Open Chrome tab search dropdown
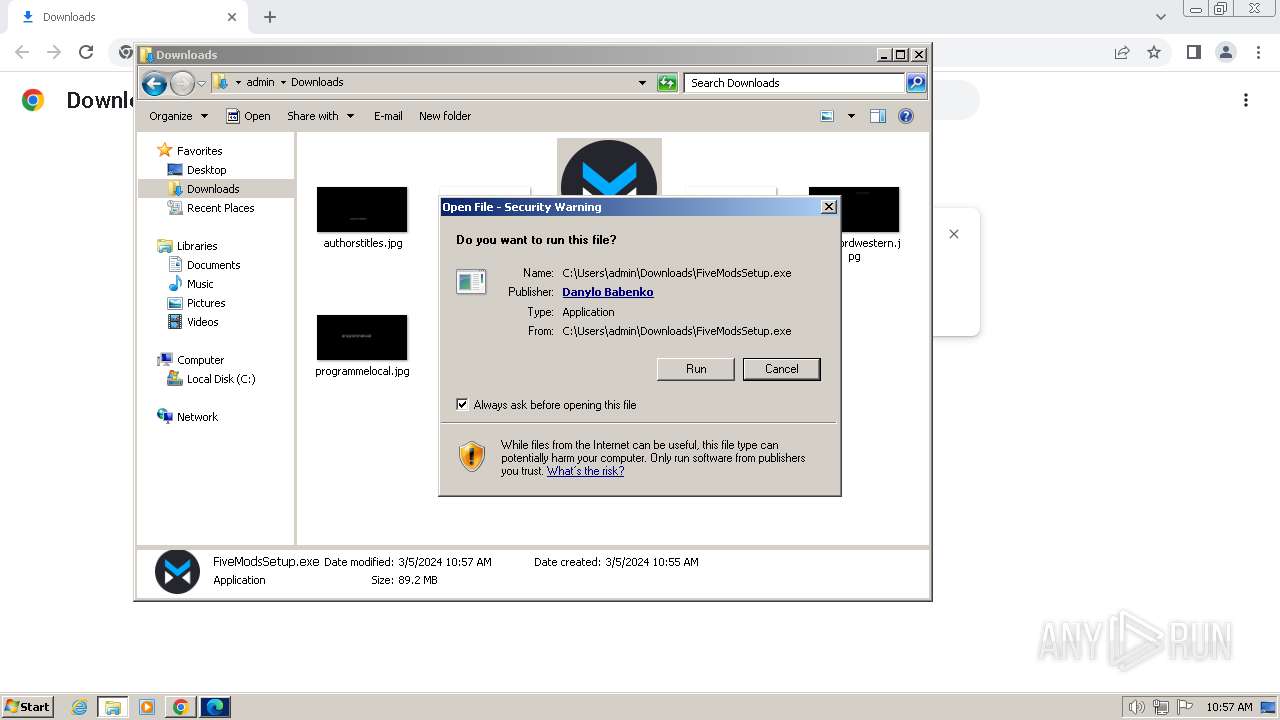1280x720 pixels. click(x=1161, y=17)
